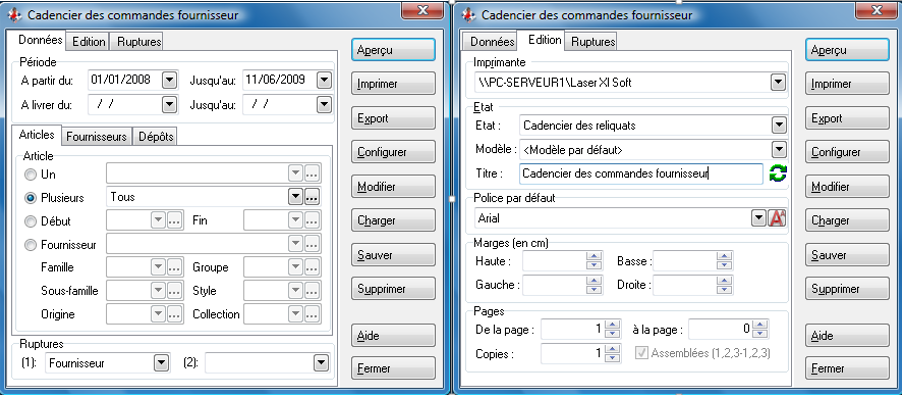Increase the Droite margin with up arrow

point(724,280)
